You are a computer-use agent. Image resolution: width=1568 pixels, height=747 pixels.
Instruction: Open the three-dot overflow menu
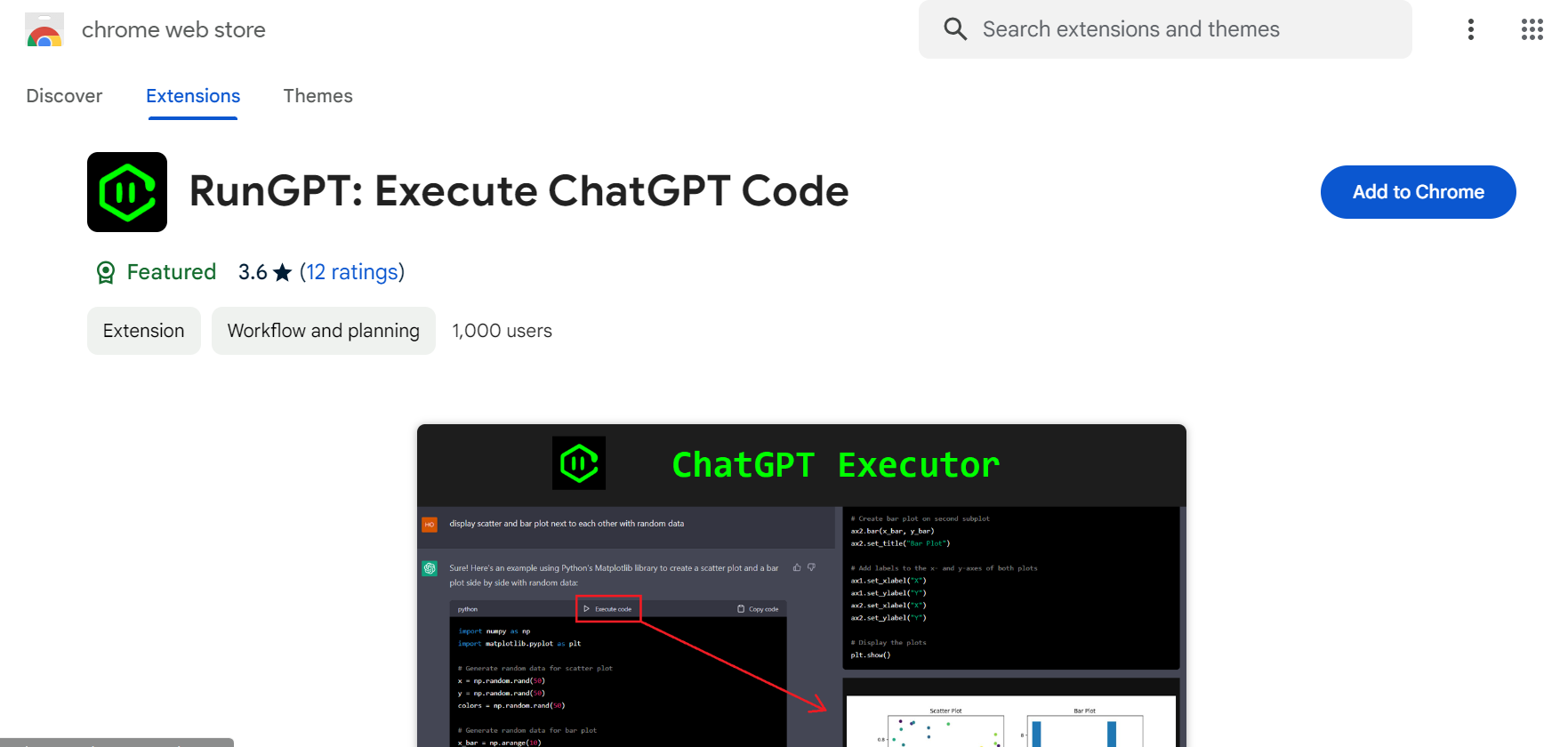pyautogui.click(x=1470, y=28)
